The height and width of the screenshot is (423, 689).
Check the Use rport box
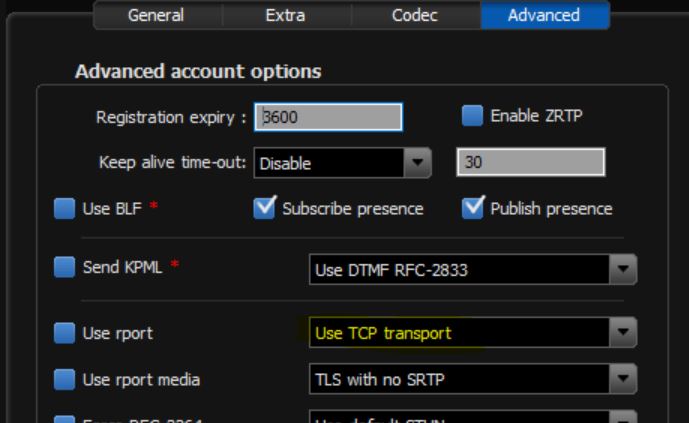[x=64, y=334]
